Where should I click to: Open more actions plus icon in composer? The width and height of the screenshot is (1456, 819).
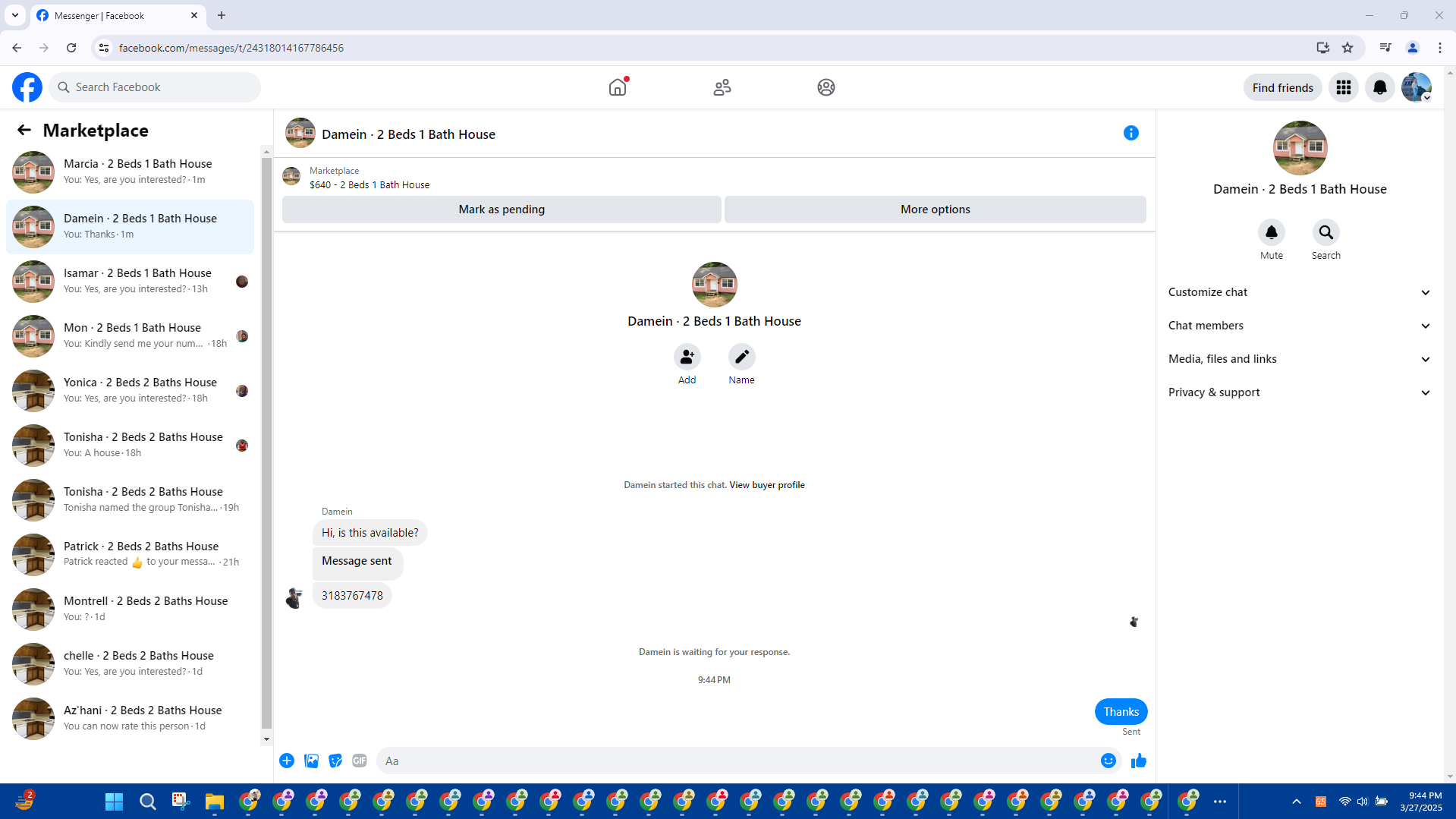(x=287, y=761)
